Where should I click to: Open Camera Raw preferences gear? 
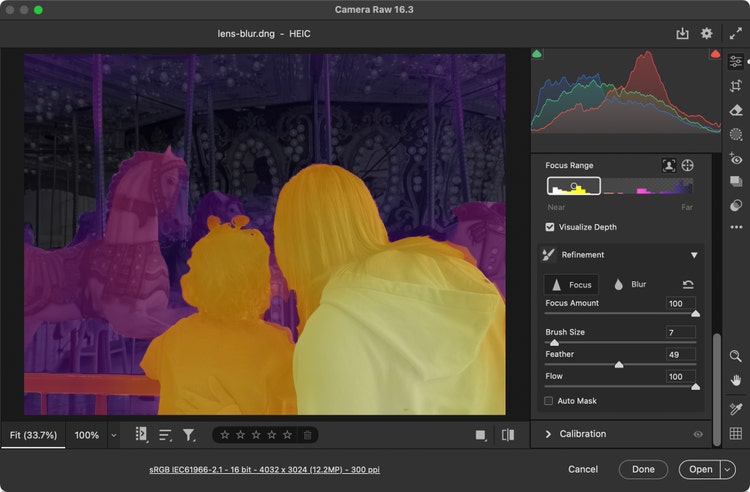tap(707, 33)
